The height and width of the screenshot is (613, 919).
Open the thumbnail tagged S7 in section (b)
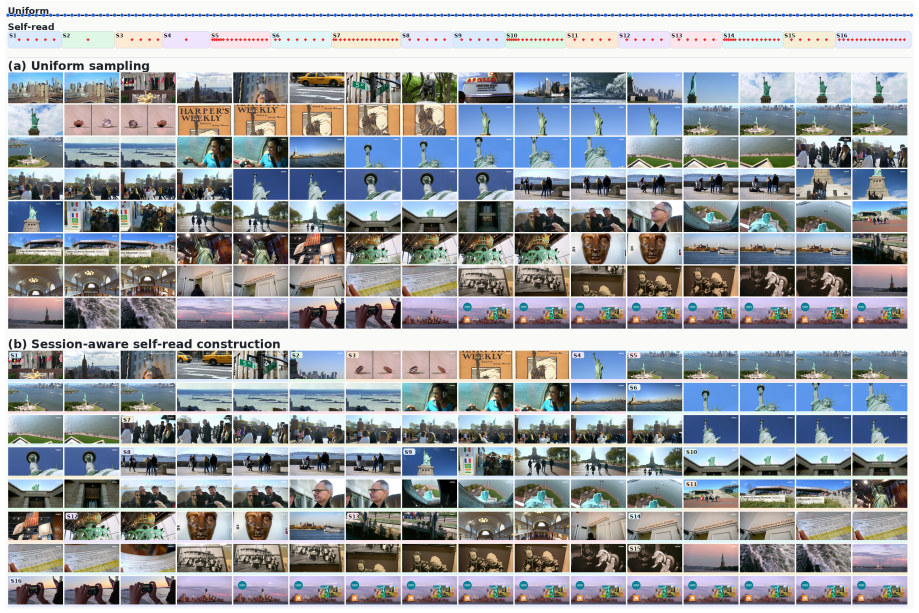click(x=148, y=429)
